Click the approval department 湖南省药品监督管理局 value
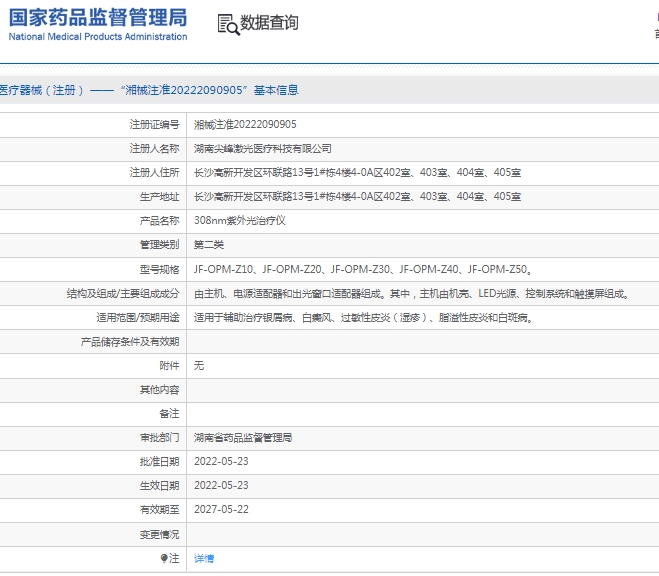The width and height of the screenshot is (659, 576). point(243,438)
